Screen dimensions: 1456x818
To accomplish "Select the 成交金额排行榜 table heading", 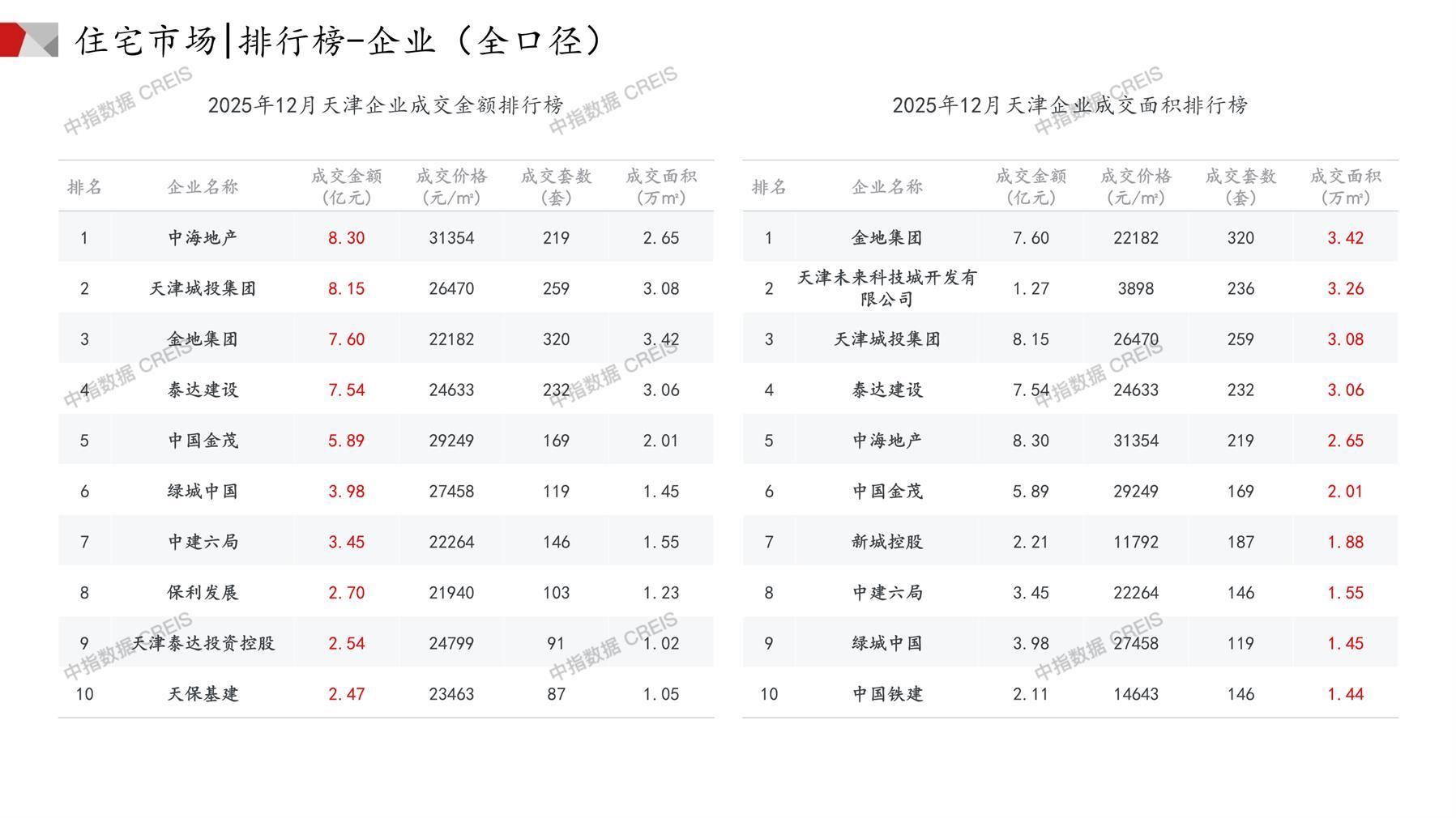I will tap(385, 105).
